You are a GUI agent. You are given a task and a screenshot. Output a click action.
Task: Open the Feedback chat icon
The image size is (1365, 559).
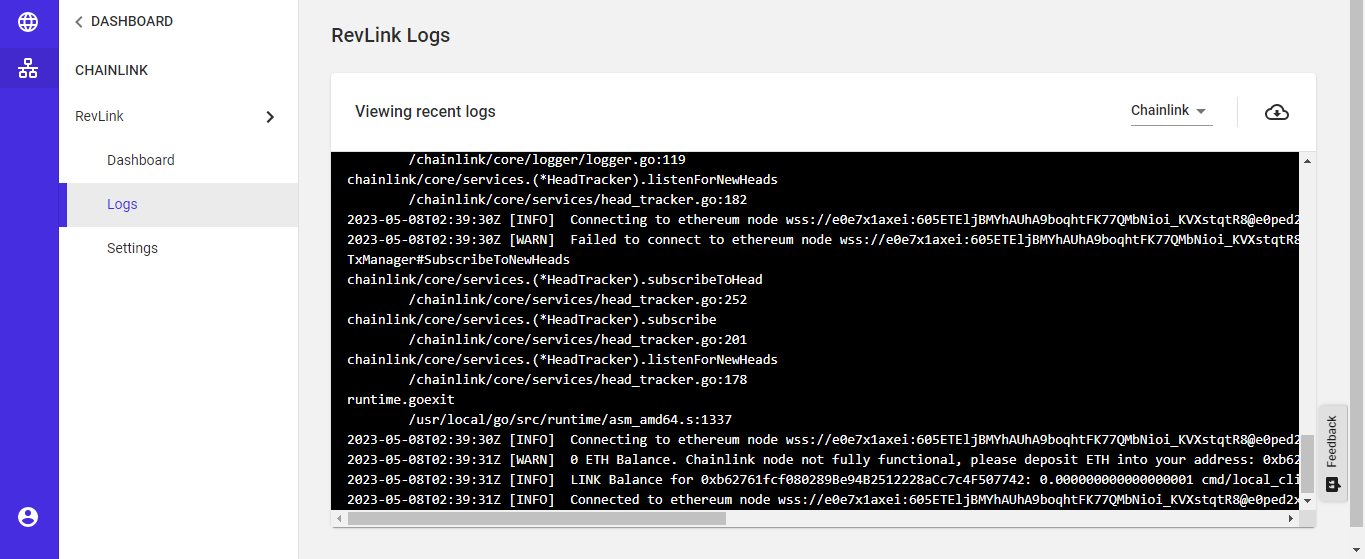(x=1332, y=485)
